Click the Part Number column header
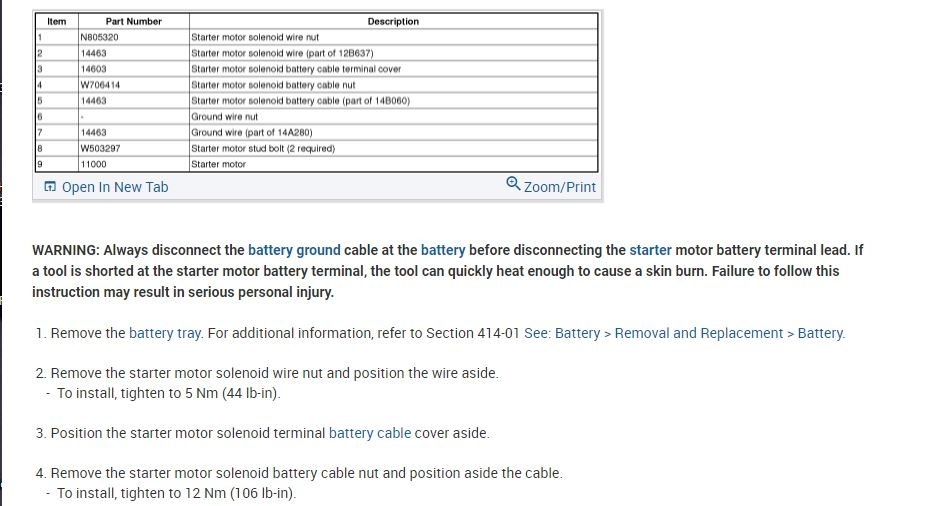The height and width of the screenshot is (506, 931). point(133,21)
